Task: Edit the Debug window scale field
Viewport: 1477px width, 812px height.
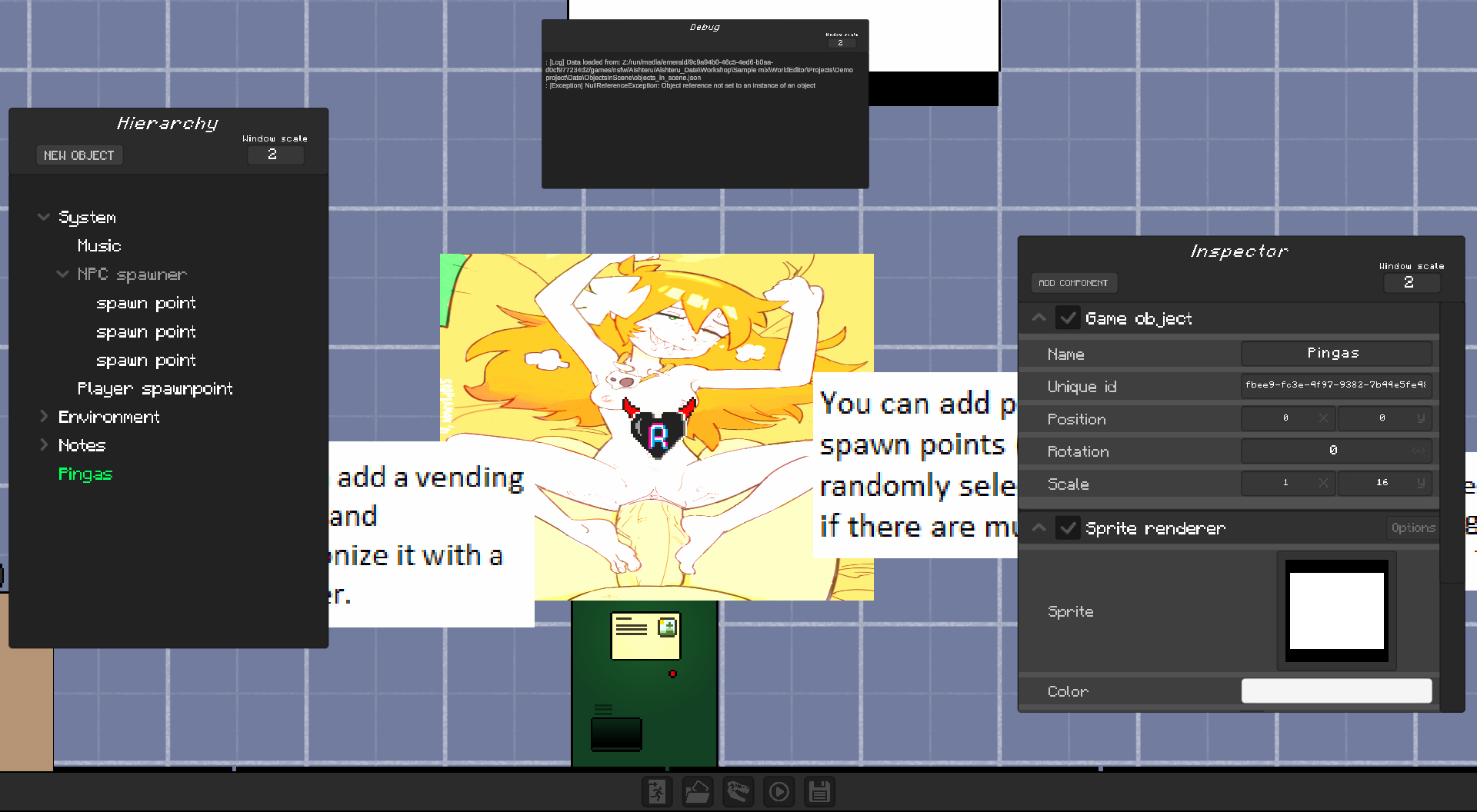Action: tap(842, 43)
